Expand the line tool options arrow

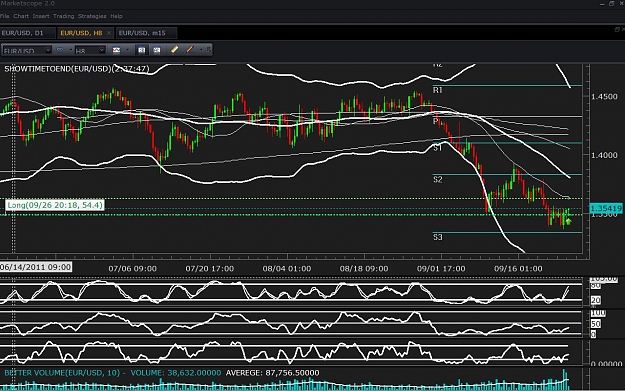click(201, 50)
